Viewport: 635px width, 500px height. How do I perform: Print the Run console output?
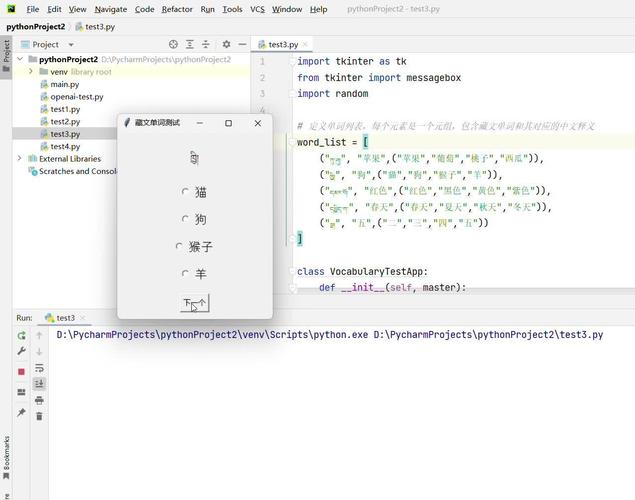point(39,400)
